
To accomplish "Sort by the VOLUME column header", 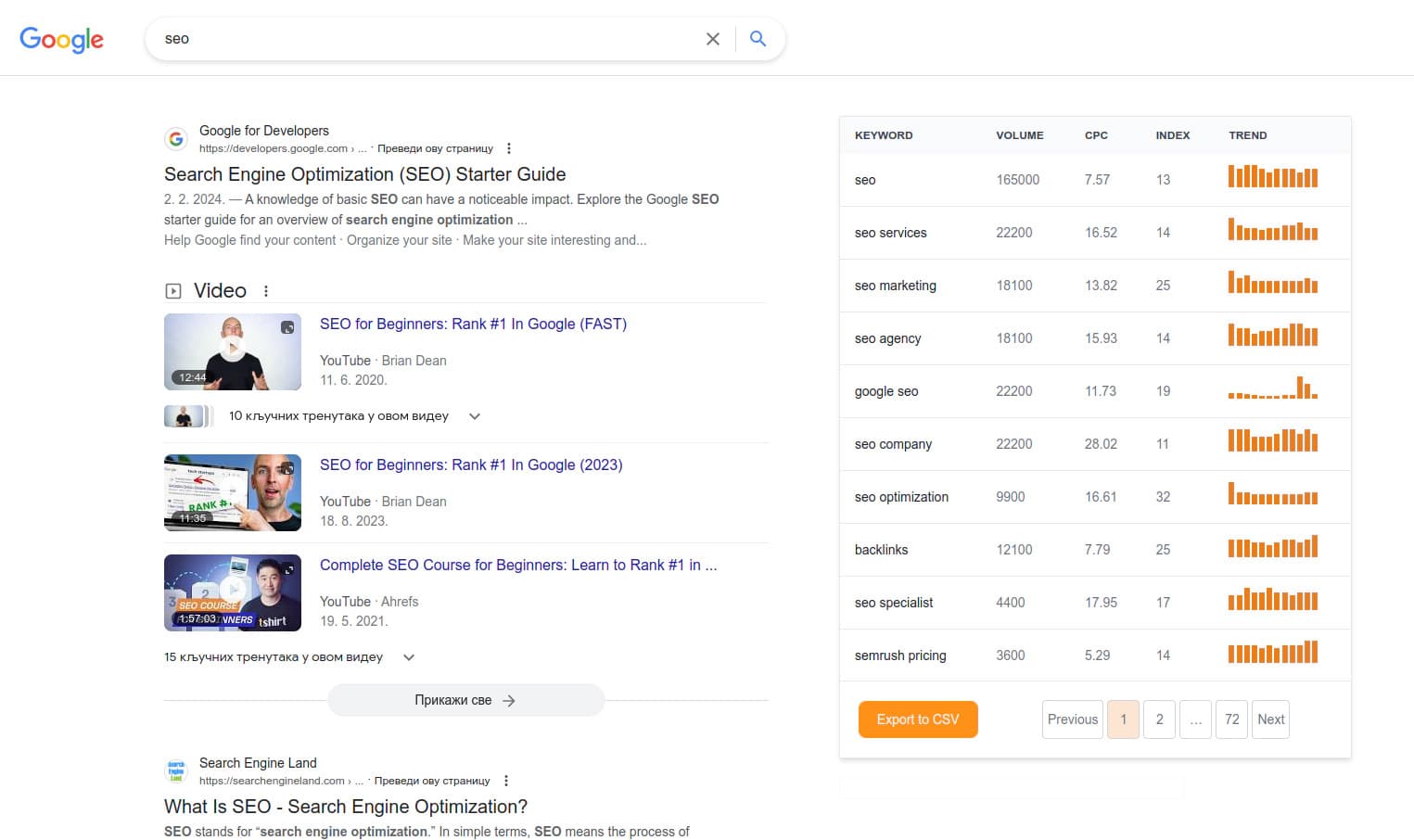I will (1020, 135).
